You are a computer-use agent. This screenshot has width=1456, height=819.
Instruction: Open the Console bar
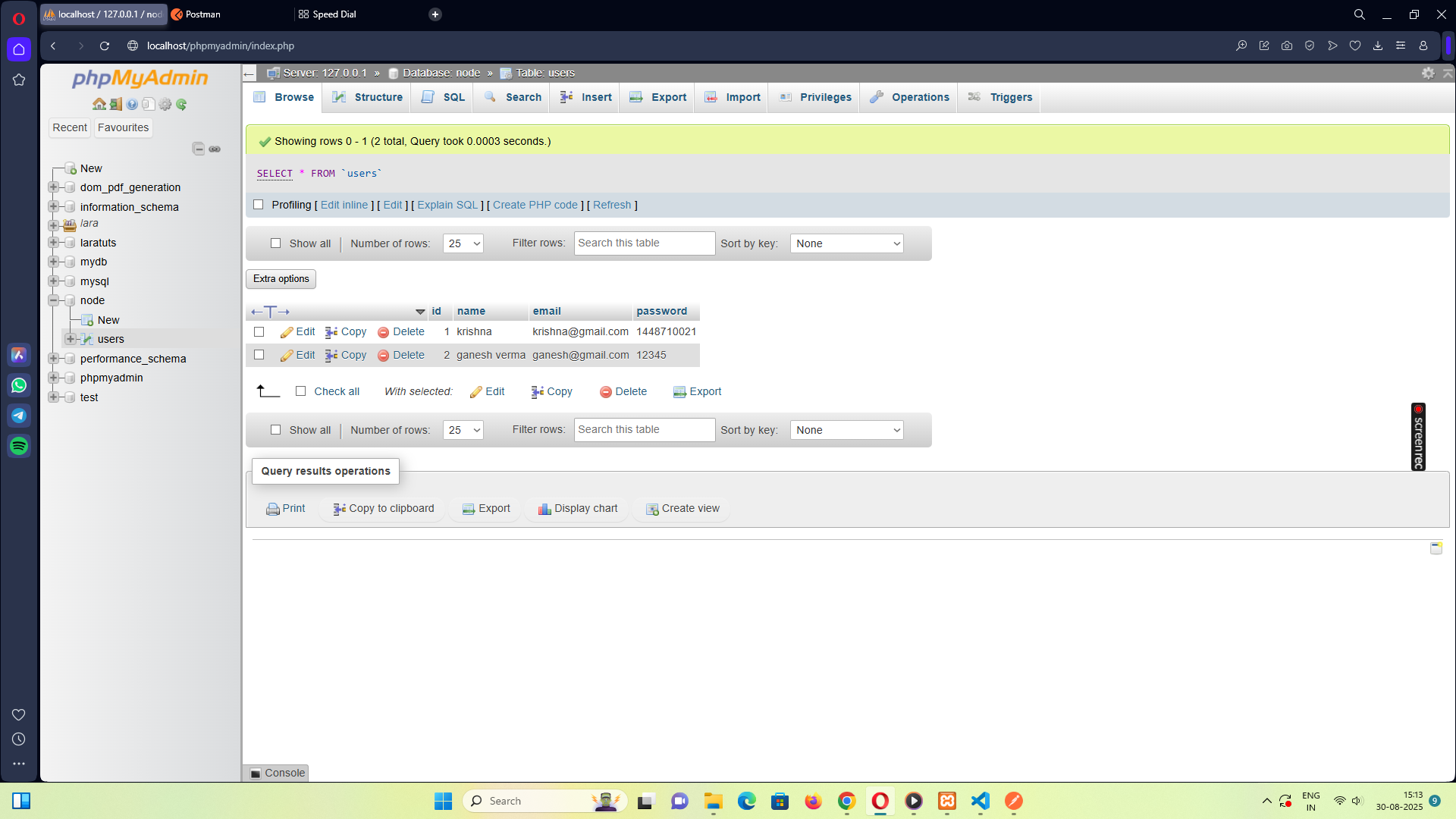pyautogui.click(x=277, y=773)
